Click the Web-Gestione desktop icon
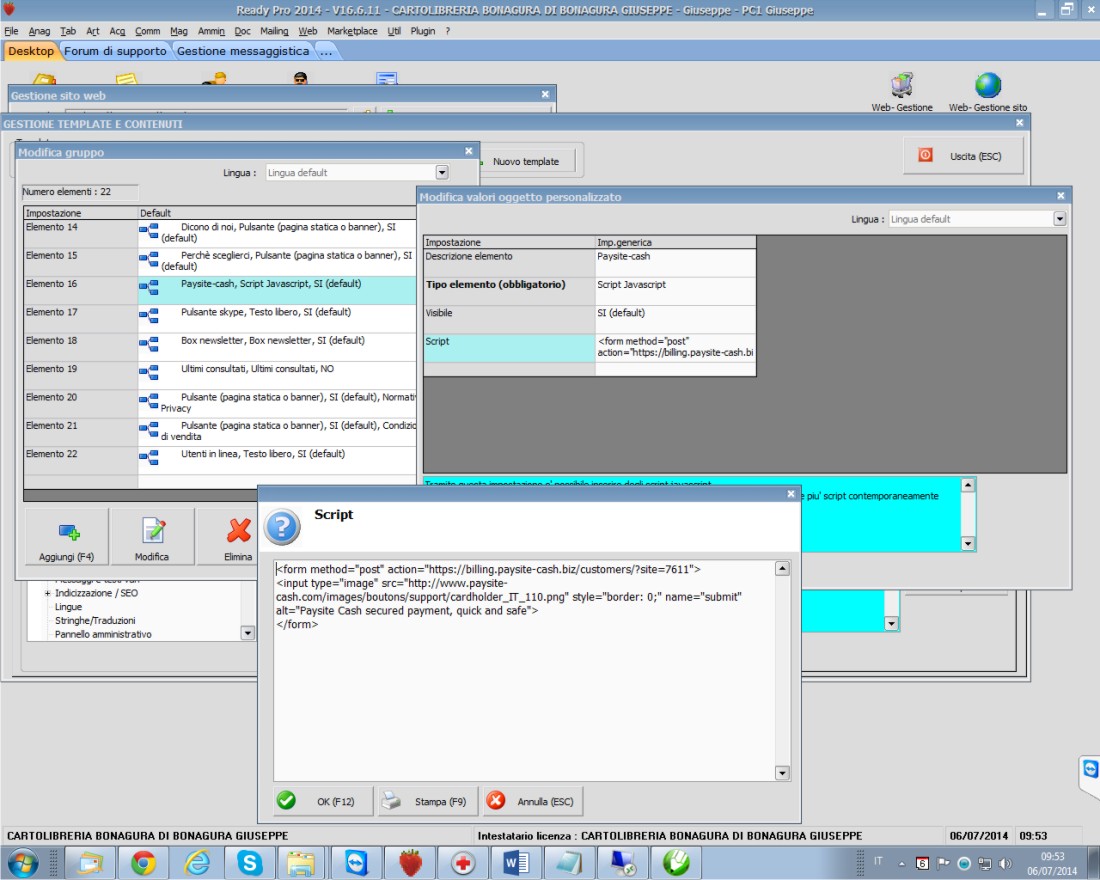The image size is (1100, 880). coord(901,87)
